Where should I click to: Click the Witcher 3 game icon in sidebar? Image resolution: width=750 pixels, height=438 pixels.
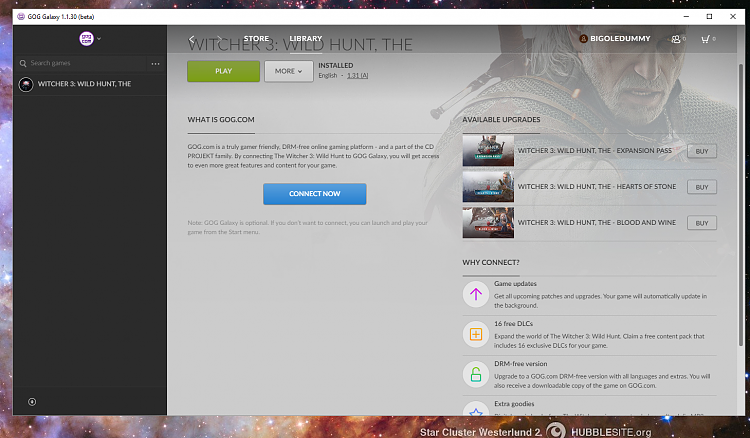pyautogui.click(x=26, y=85)
